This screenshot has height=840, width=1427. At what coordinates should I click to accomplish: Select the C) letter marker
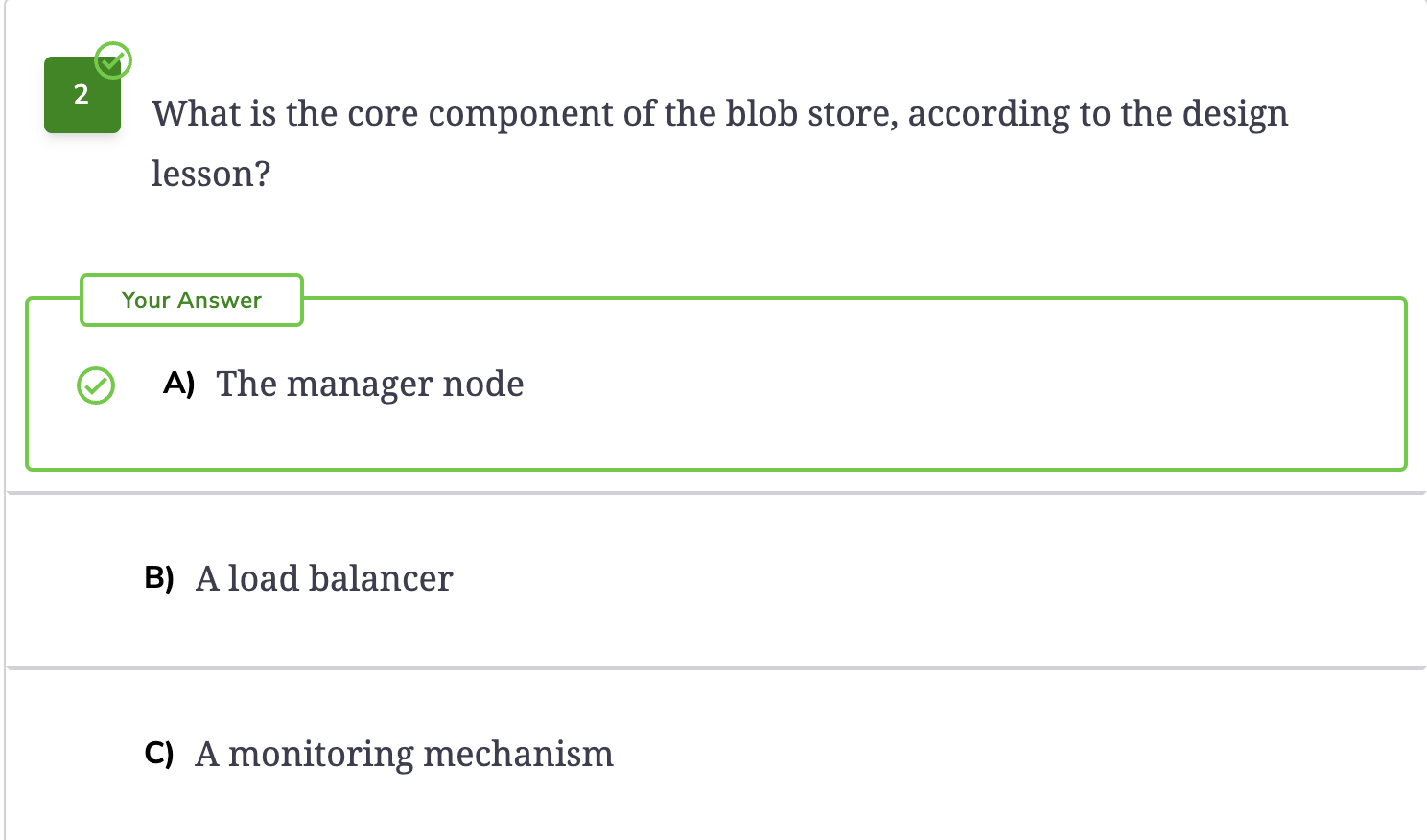tap(159, 754)
